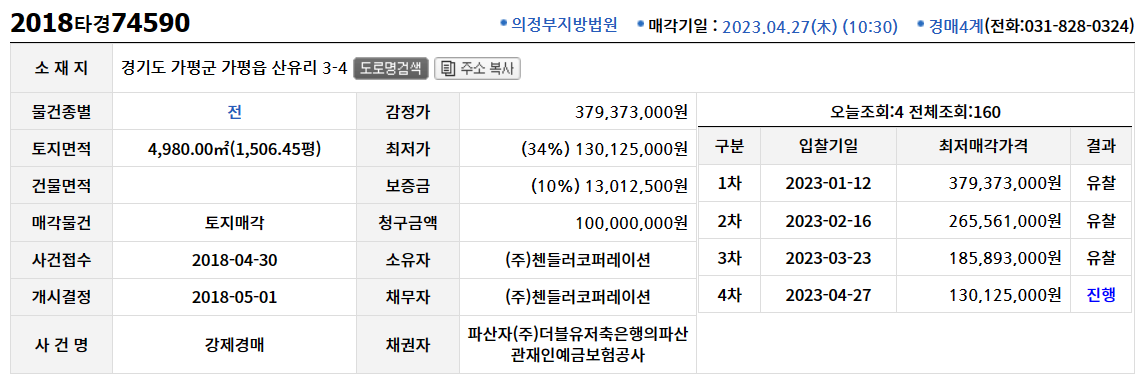
Task: Open the 의정부지방법원 link
Action: 564,25
